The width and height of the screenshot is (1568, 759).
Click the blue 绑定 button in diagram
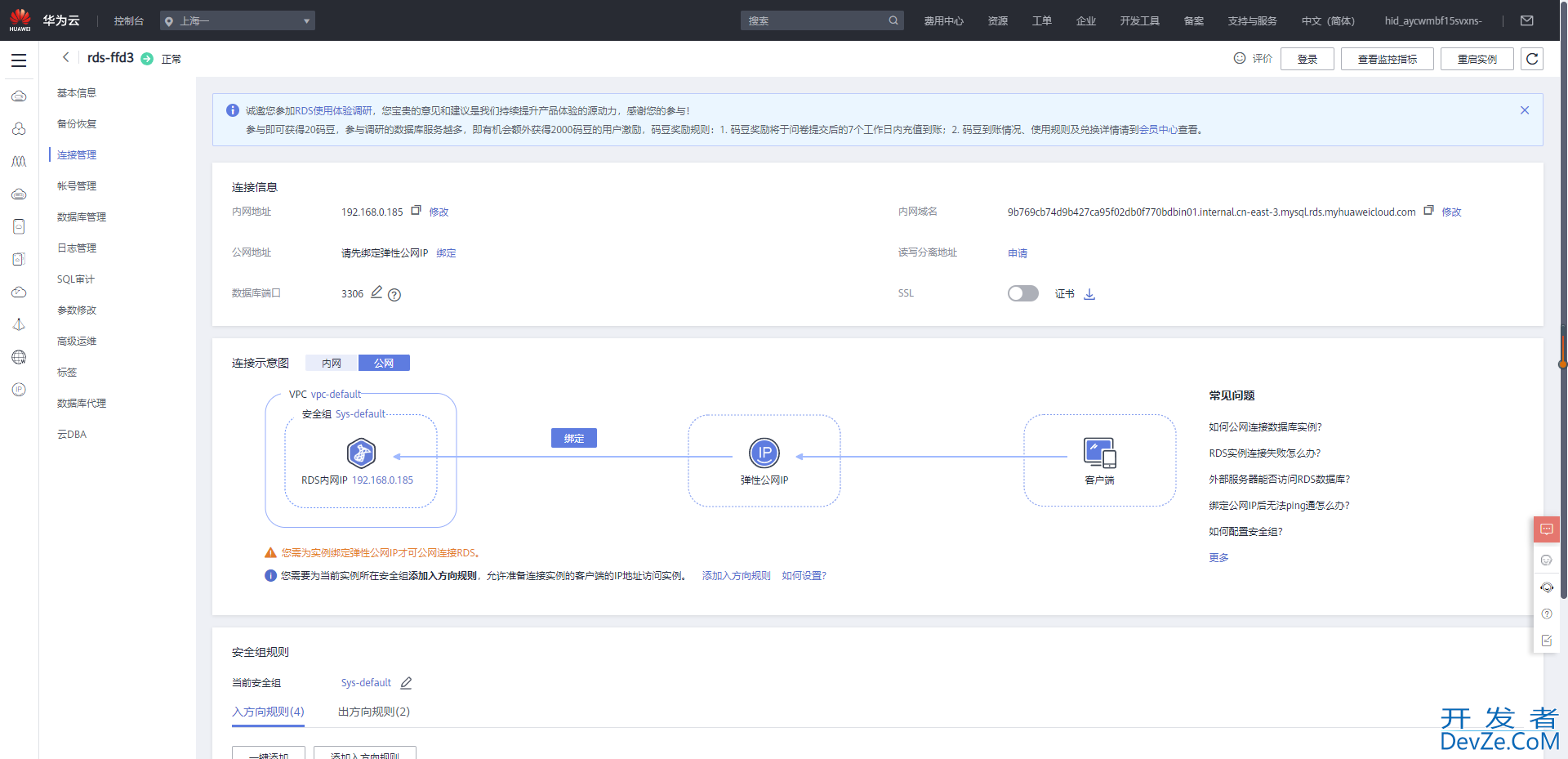click(x=574, y=438)
